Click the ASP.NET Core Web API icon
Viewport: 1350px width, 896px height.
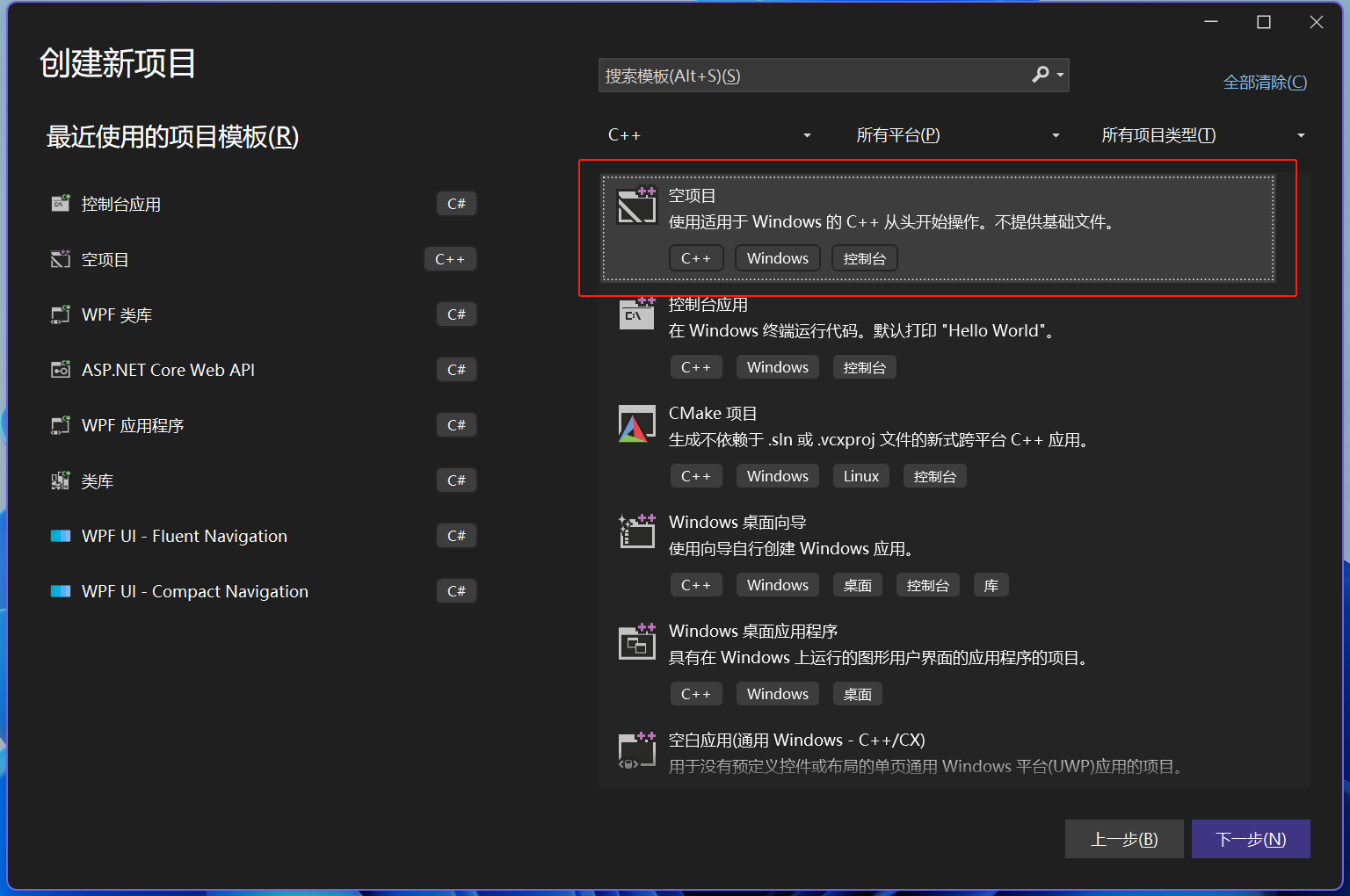coord(61,370)
